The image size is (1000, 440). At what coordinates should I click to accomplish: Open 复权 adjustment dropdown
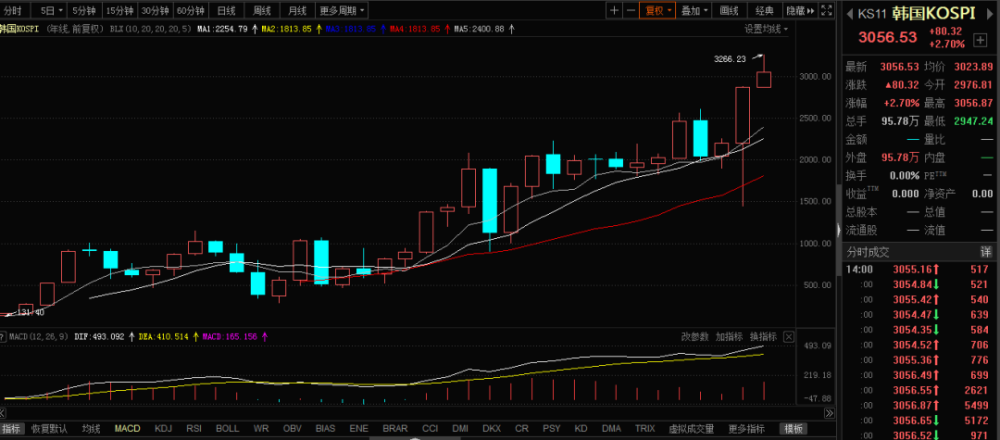coord(658,11)
